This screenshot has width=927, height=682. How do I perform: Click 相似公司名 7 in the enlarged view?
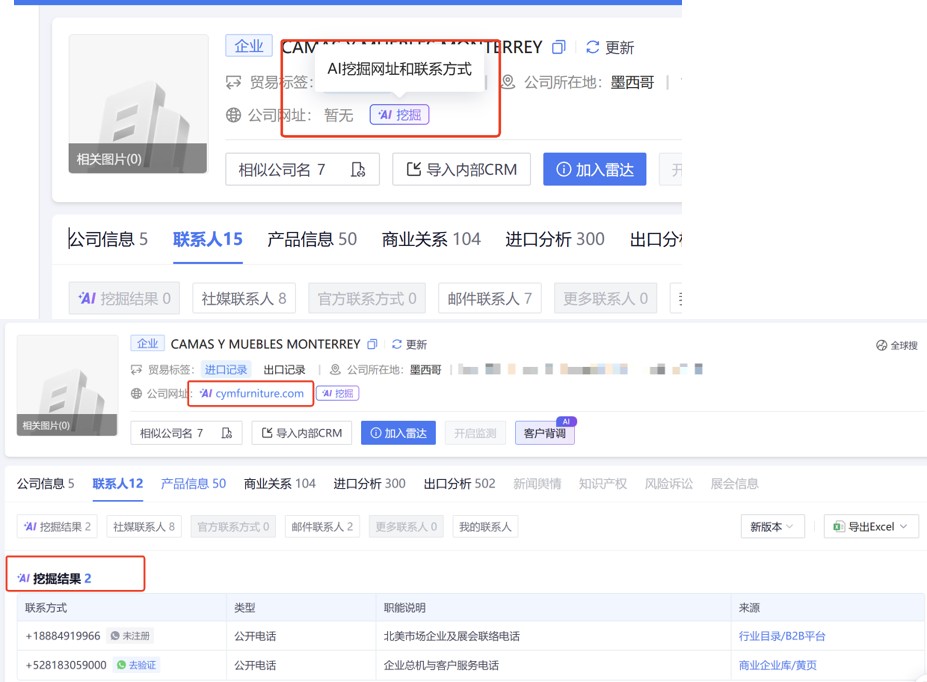tap(302, 170)
